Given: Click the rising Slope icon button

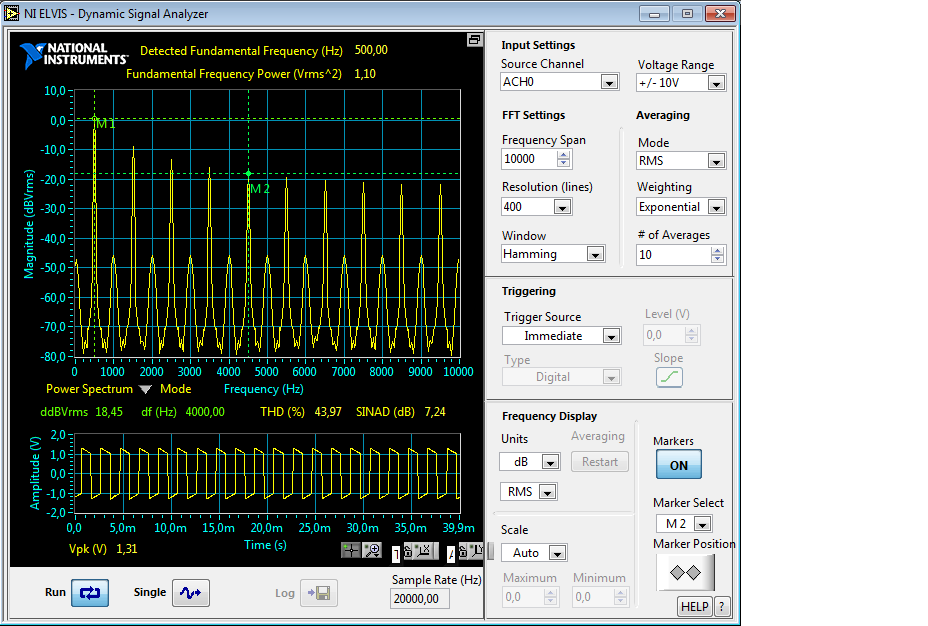Looking at the screenshot, I should tap(669, 377).
